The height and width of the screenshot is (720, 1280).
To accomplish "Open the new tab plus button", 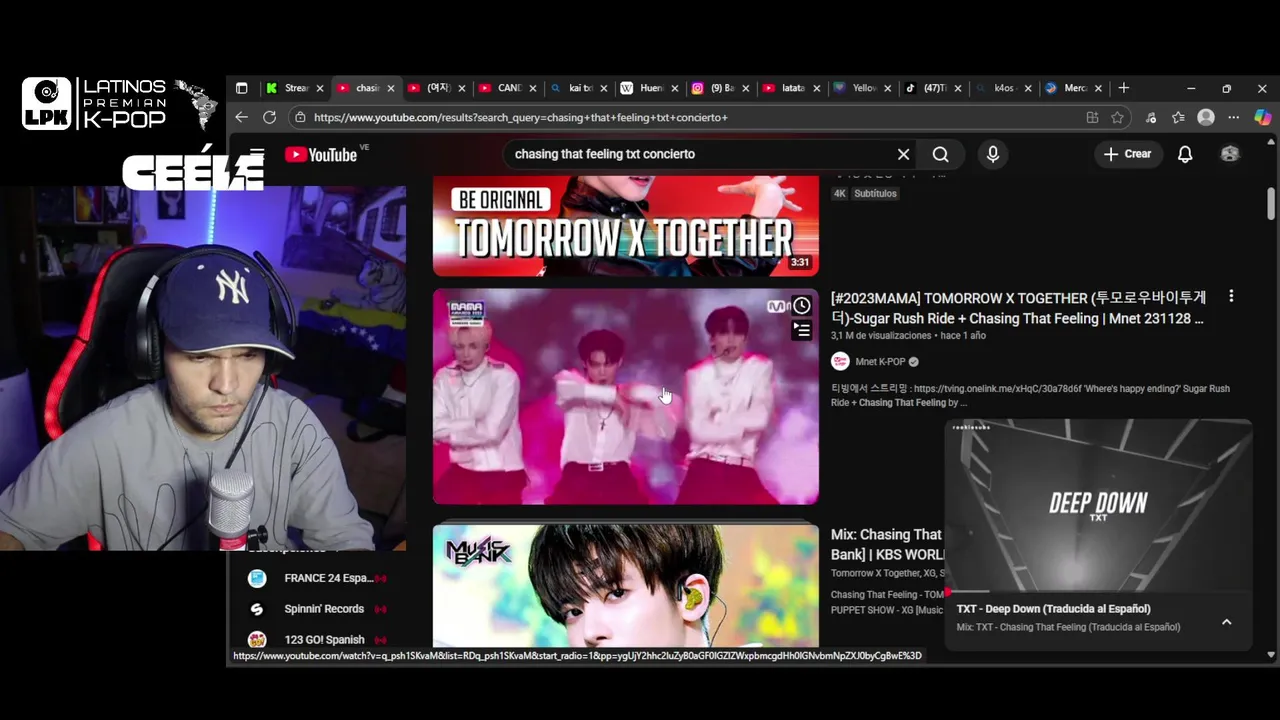I will tap(1124, 88).
